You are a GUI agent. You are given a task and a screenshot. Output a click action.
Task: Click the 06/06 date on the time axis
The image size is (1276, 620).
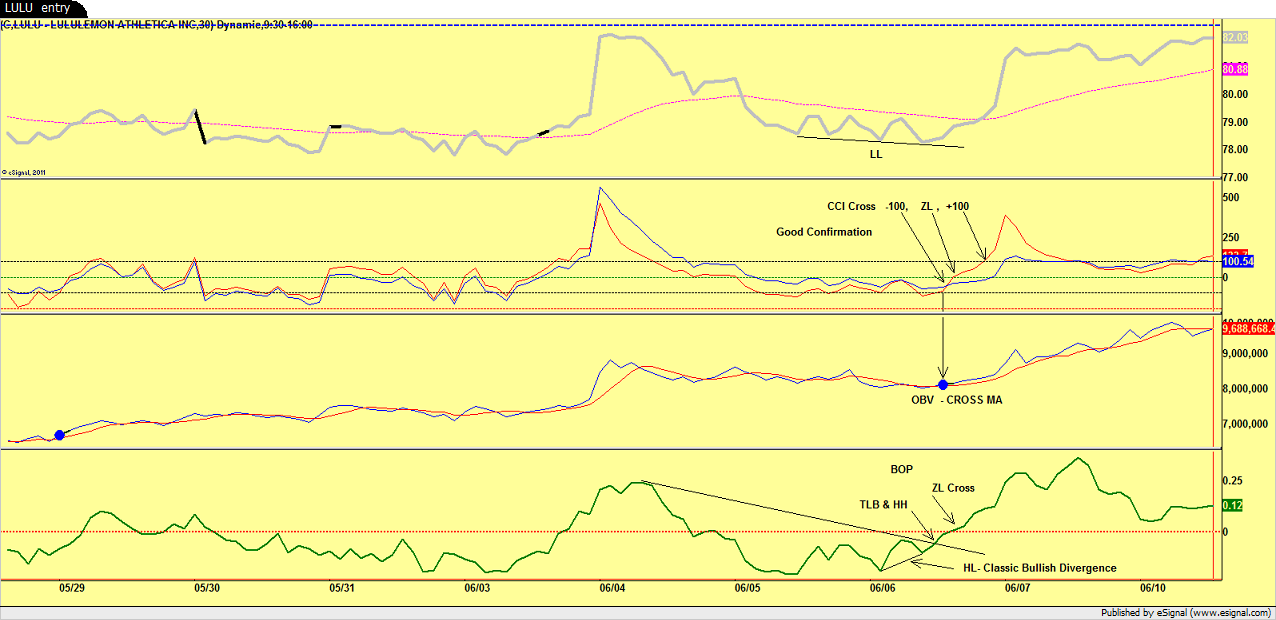point(883,589)
